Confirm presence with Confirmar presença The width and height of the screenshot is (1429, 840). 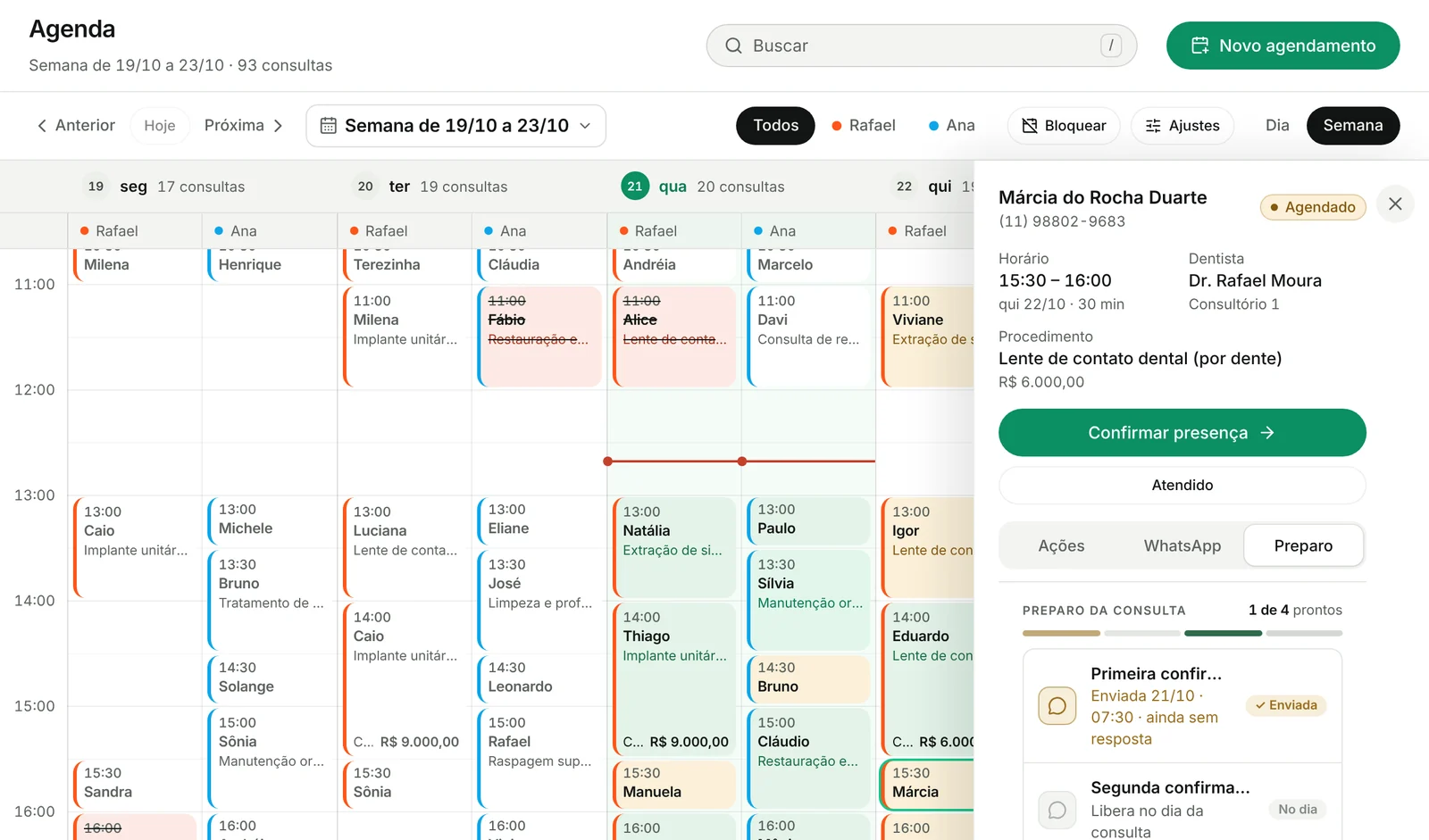(x=1182, y=433)
